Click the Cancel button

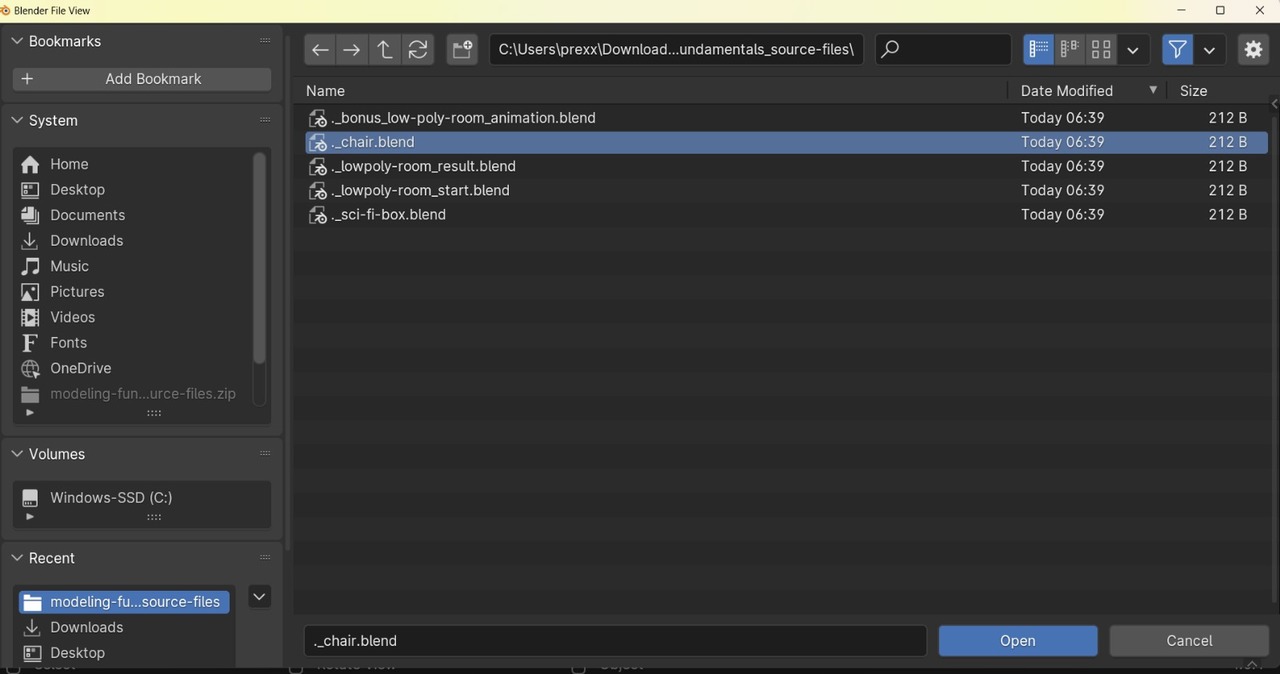[1189, 641]
